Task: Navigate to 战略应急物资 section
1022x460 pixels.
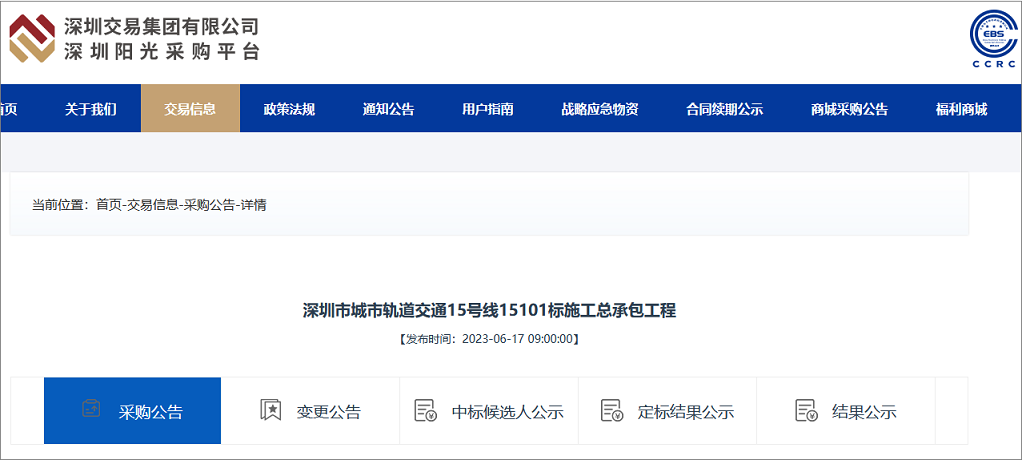Action: click(600, 109)
